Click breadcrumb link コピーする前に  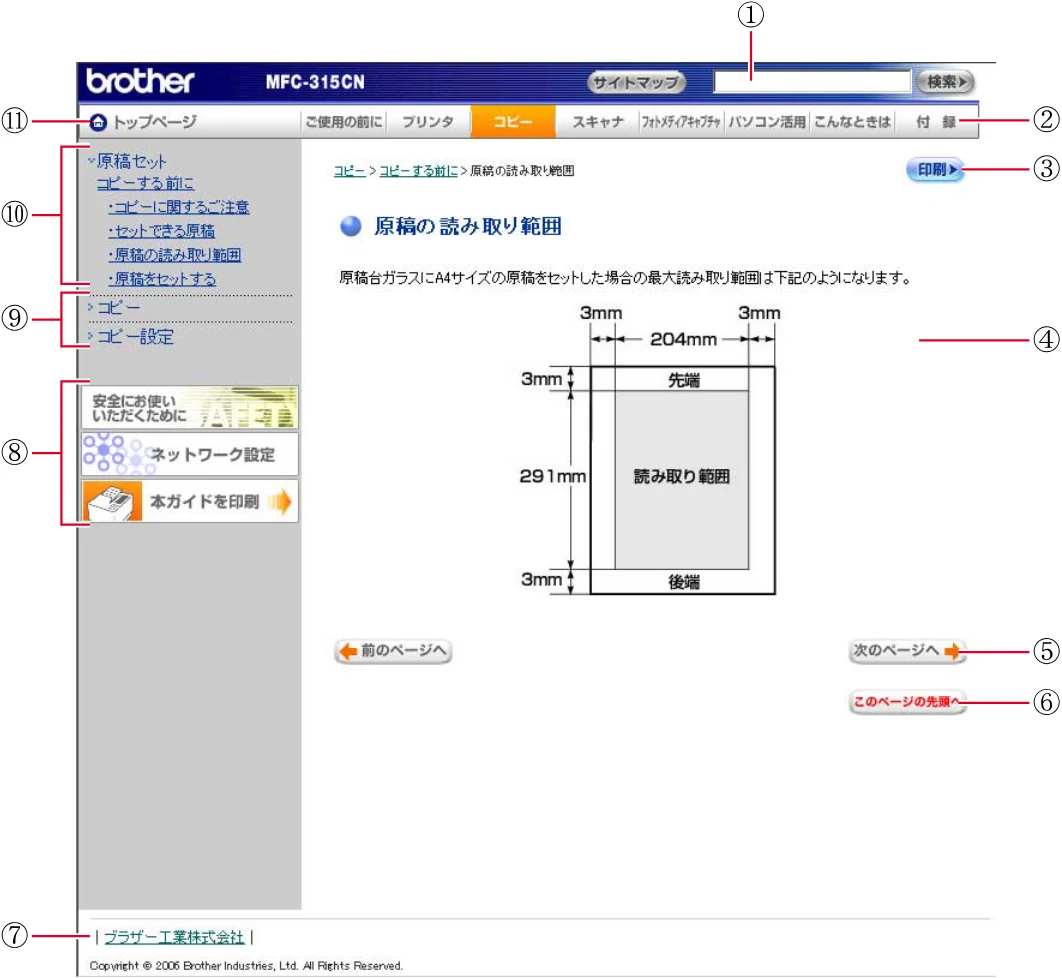(418, 171)
